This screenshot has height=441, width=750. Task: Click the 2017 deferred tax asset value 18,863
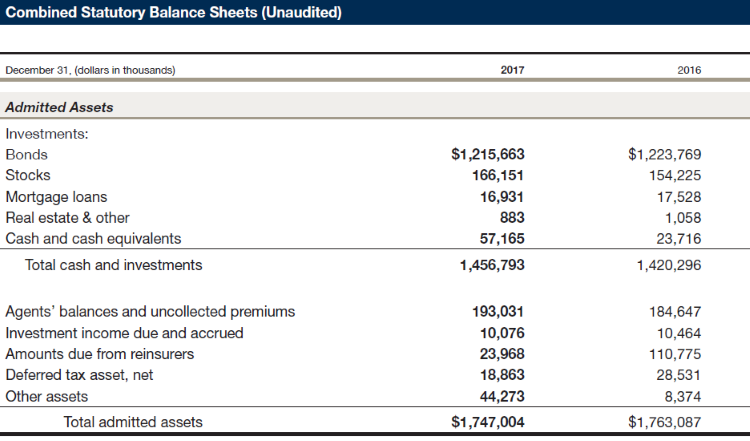pyautogui.click(x=497, y=374)
